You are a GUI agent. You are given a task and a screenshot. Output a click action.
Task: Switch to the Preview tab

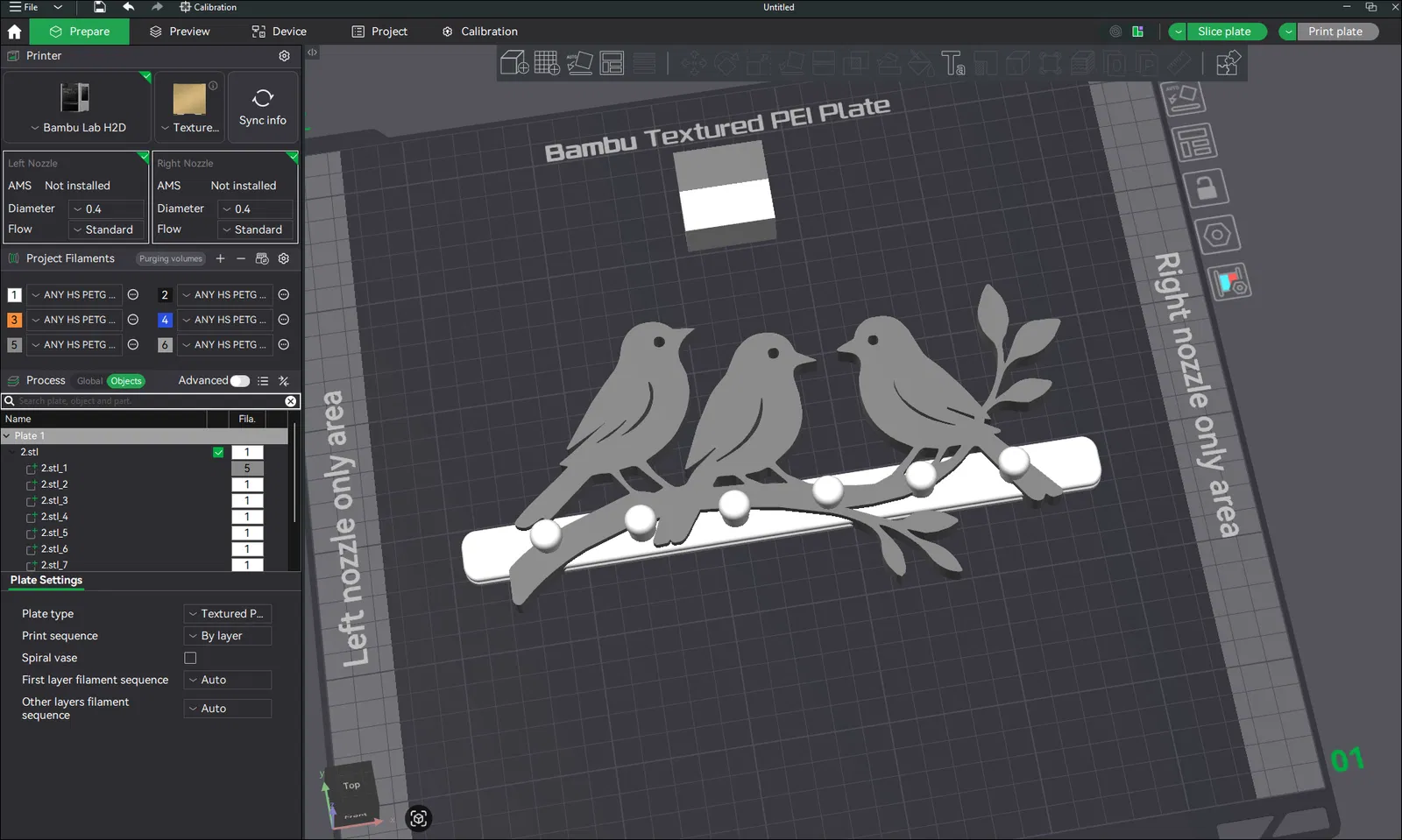tap(180, 32)
